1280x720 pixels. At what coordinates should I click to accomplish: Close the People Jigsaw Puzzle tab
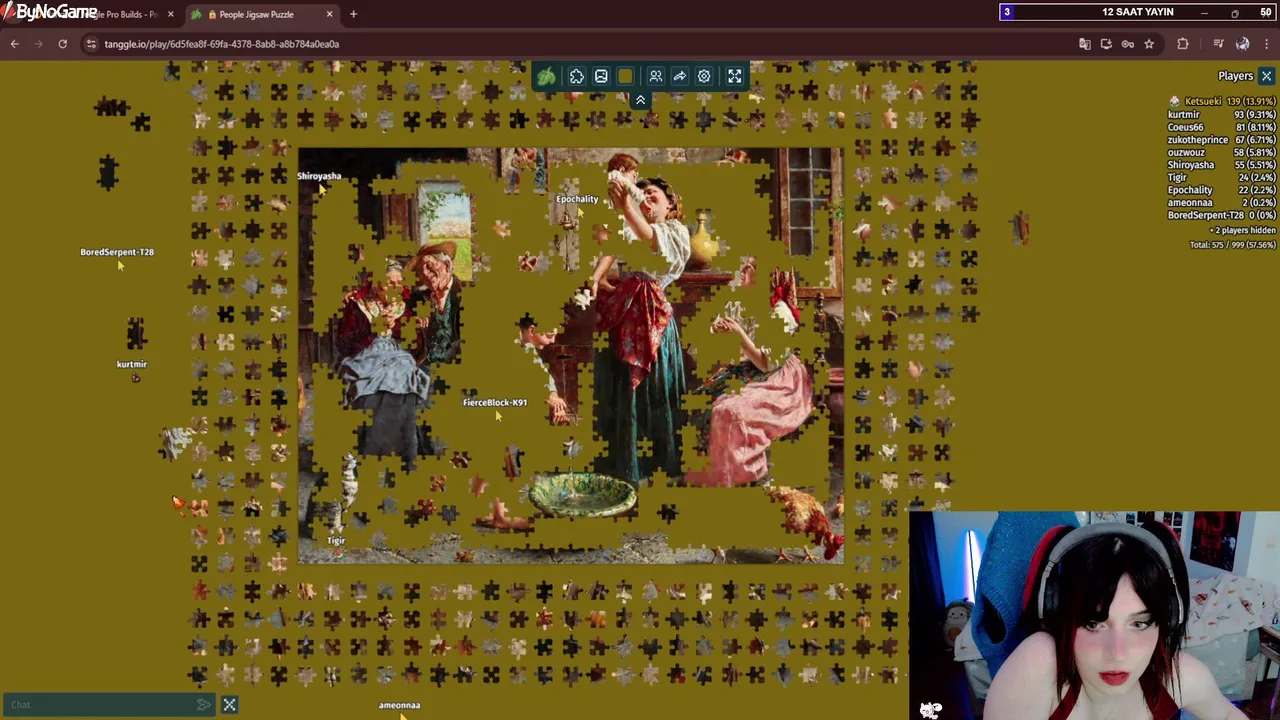(329, 14)
